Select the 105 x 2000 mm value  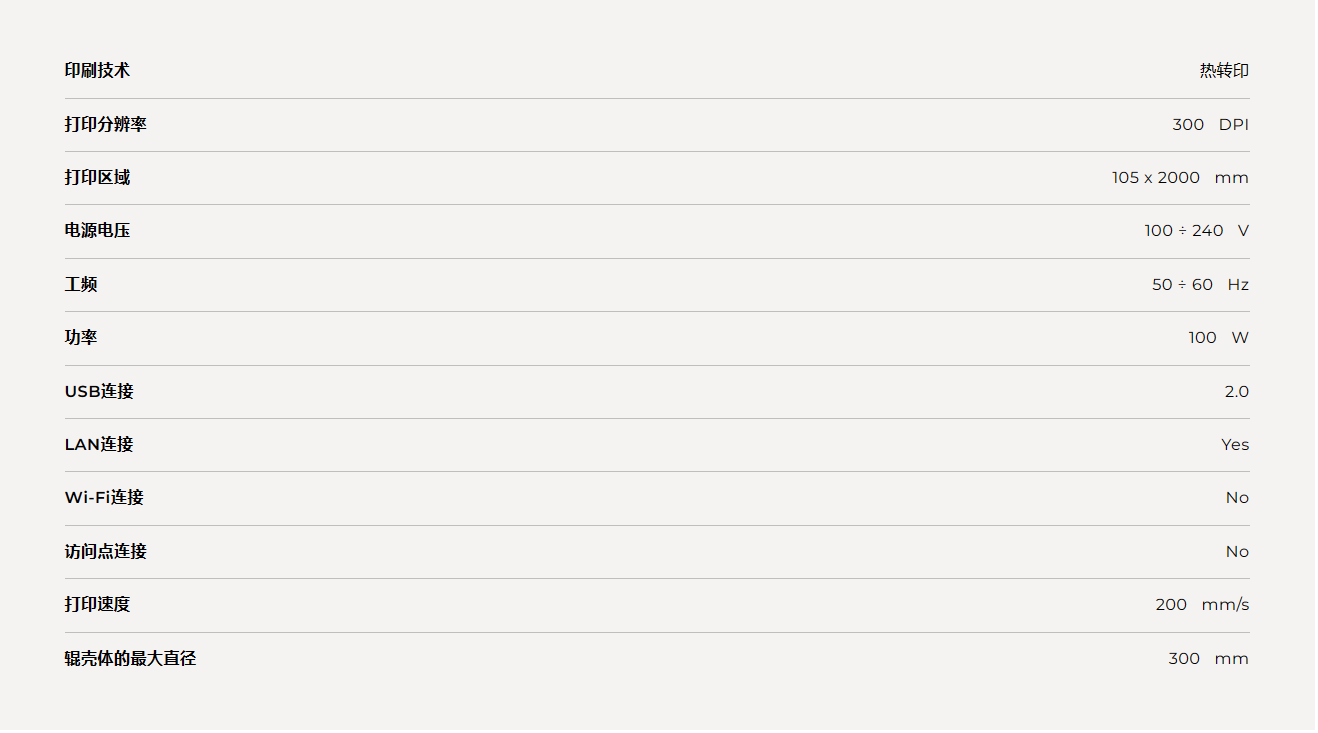pos(1180,178)
